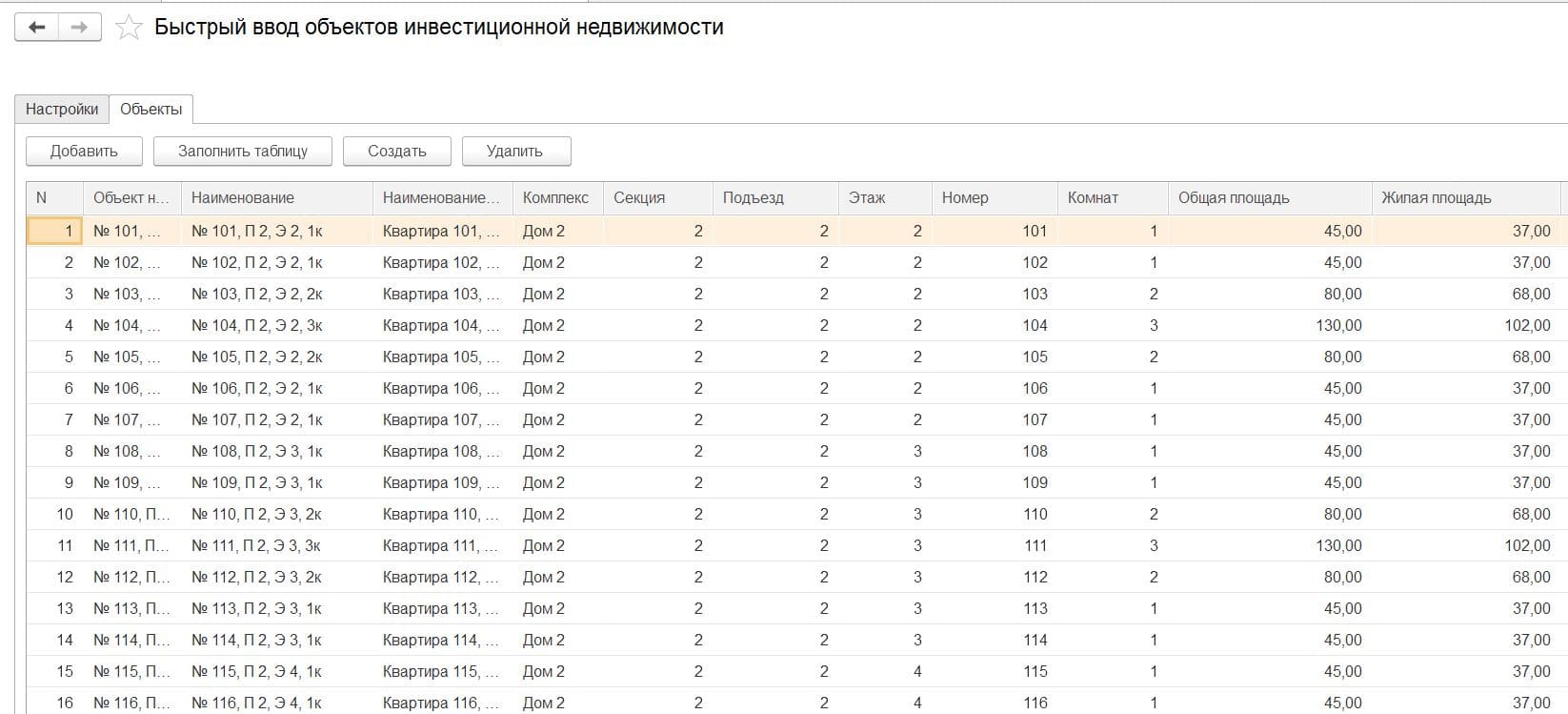Click the Добавить button
Viewport: 1568px width, 714px height.
(84, 151)
